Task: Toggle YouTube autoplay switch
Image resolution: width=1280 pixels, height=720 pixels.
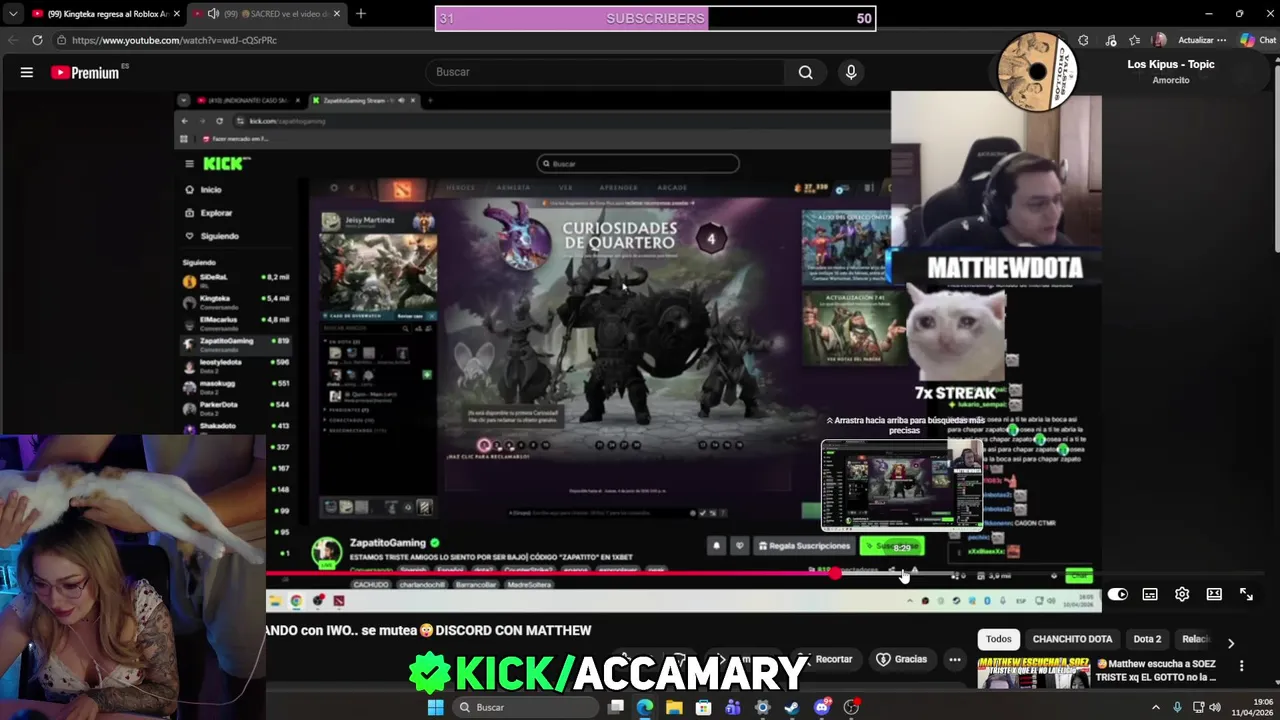Action: click(1117, 594)
